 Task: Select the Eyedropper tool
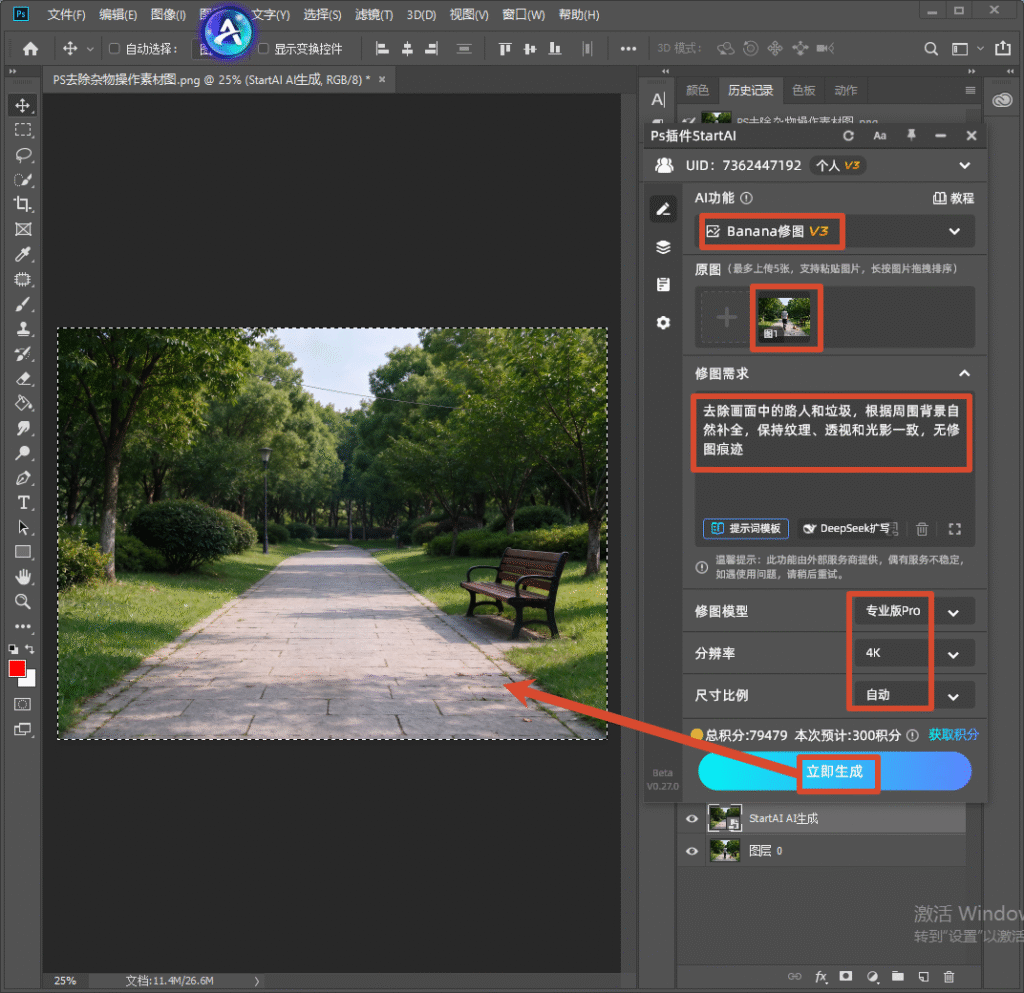[23, 254]
